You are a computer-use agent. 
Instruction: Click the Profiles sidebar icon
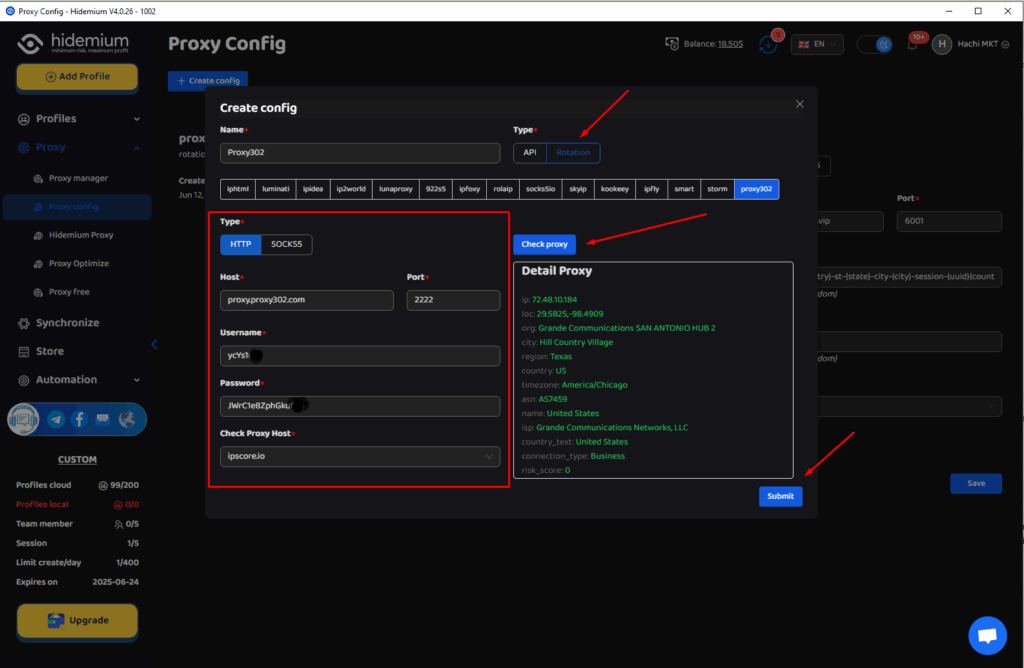[24, 119]
